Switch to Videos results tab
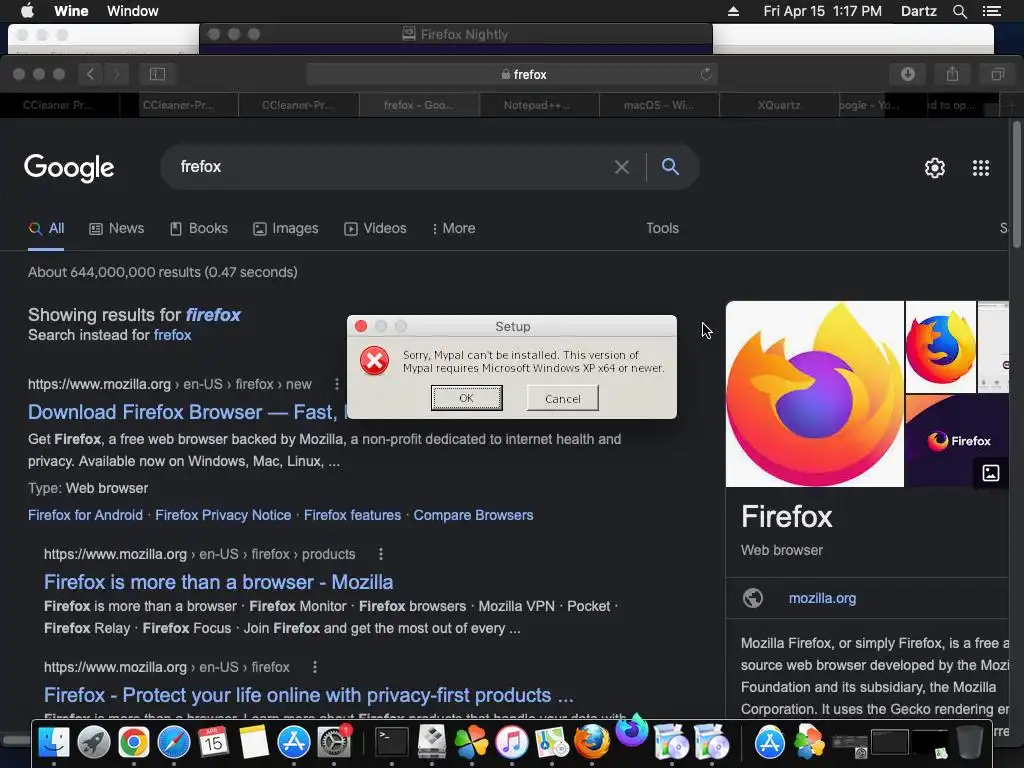The height and width of the screenshot is (768, 1024). (x=375, y=229)
